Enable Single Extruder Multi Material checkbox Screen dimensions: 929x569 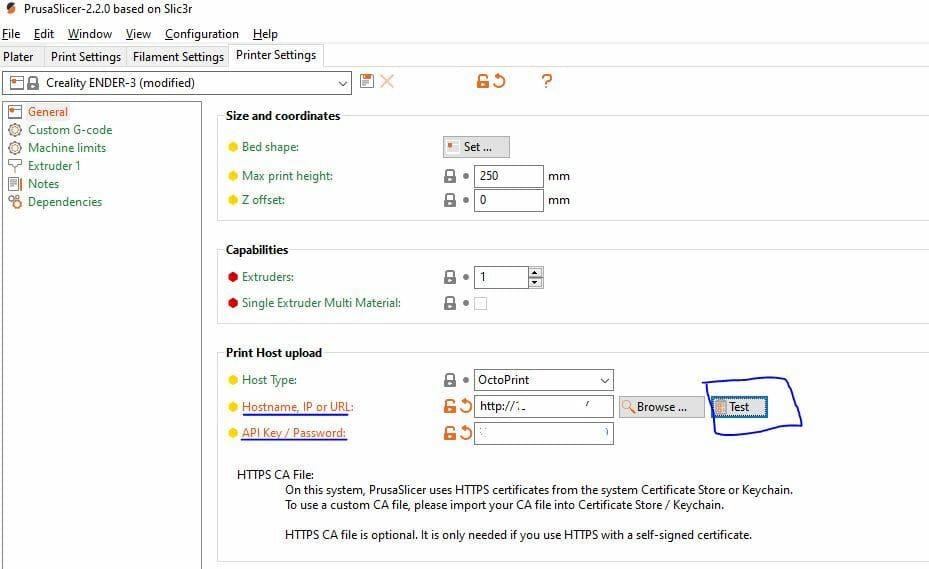coord(480,303)
